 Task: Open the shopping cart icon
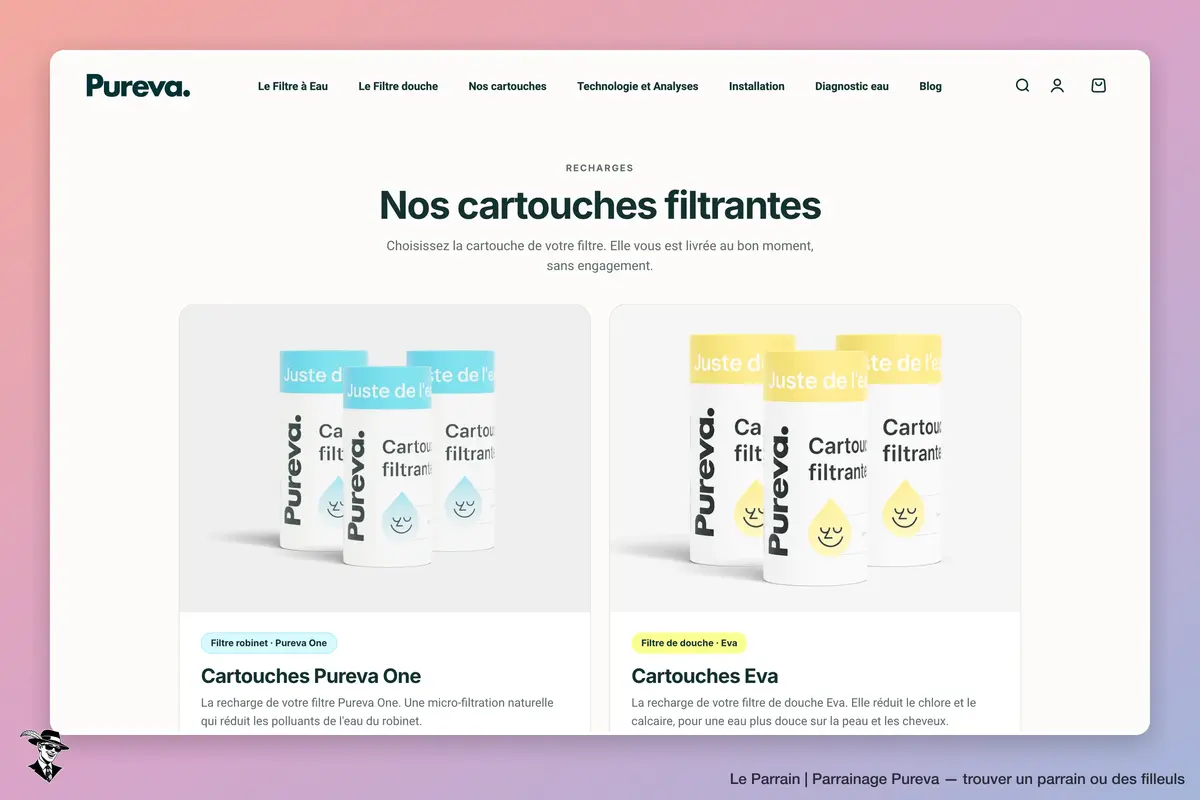(1098, 86)
